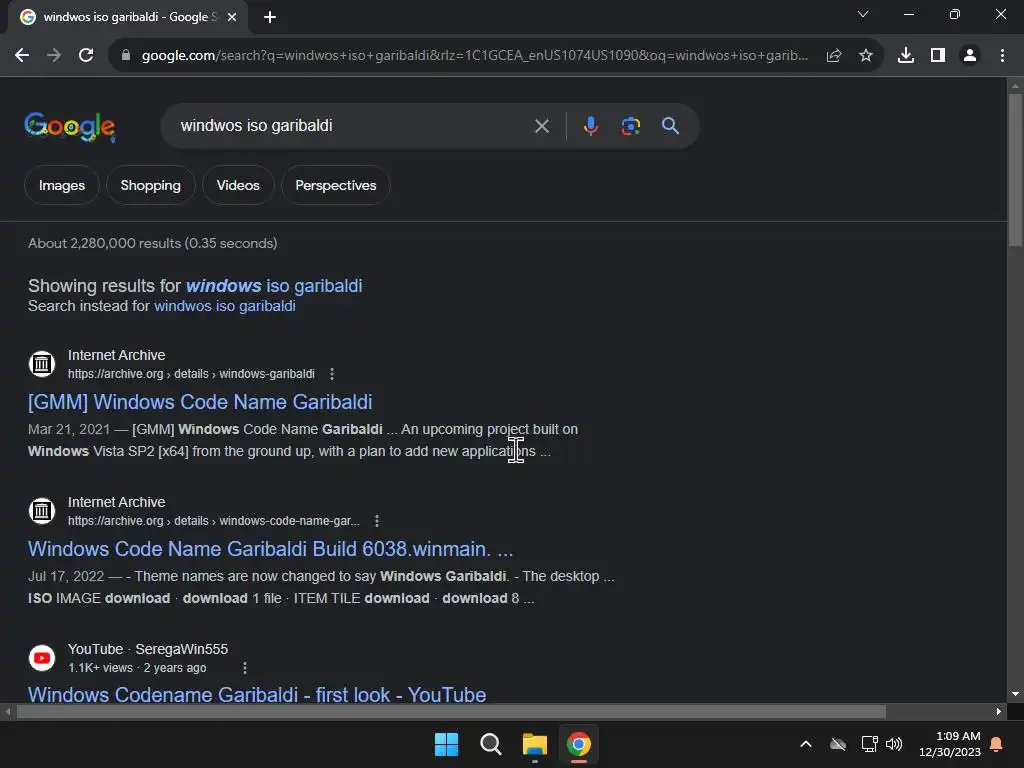1024x768 pixels.
Task: Reload the page with refresh icon
Action: [x=86, y=56]
